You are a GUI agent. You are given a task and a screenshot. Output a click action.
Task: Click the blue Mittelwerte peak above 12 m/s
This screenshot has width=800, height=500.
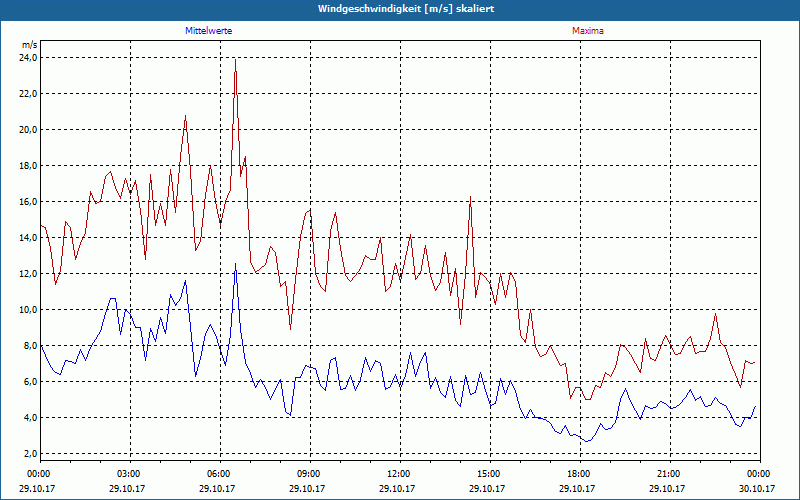coord(235,264)
